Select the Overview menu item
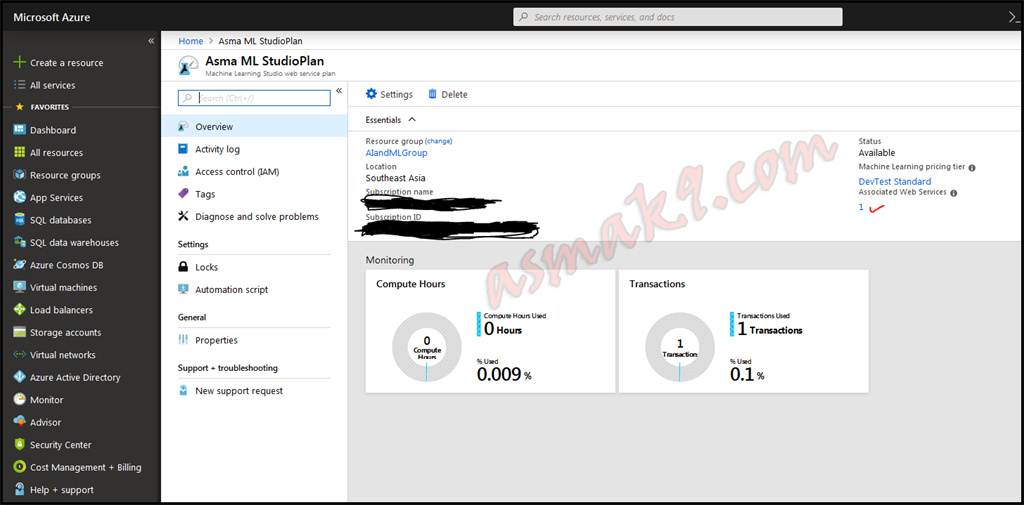The height and width of the screenshot is (505, 1024). click(254, 127)
